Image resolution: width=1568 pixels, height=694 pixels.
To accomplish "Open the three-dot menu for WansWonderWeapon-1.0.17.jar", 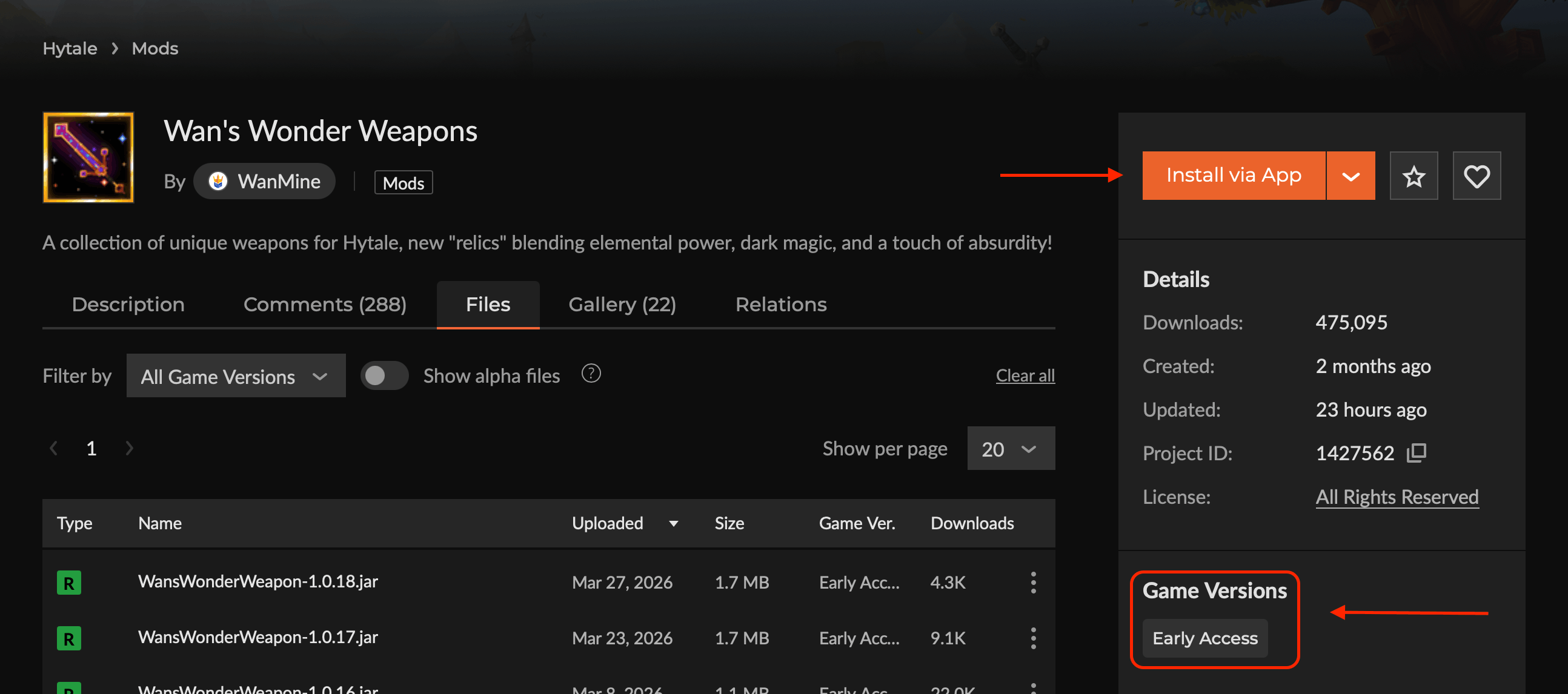I will (1033, 638).
